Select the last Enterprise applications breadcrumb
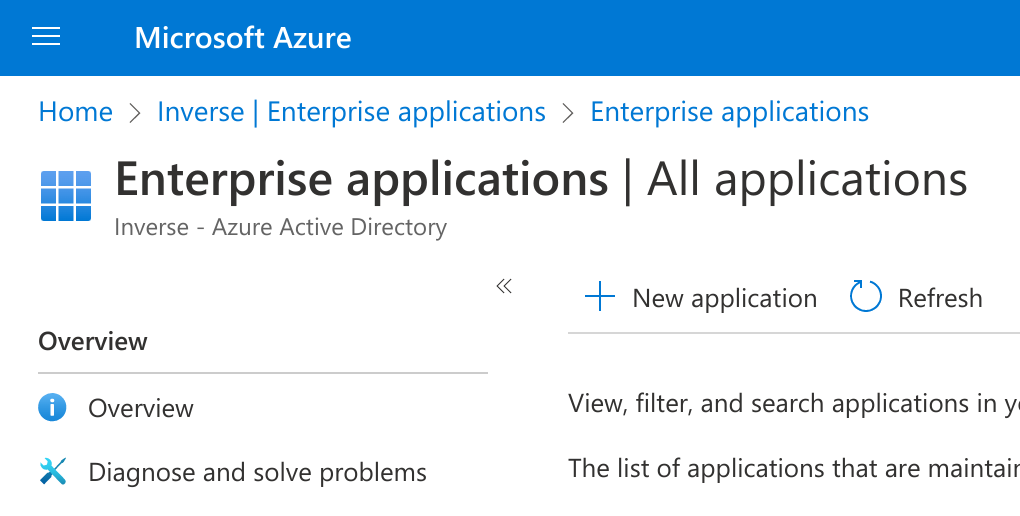1020x516 pixels. pos(729,112)
